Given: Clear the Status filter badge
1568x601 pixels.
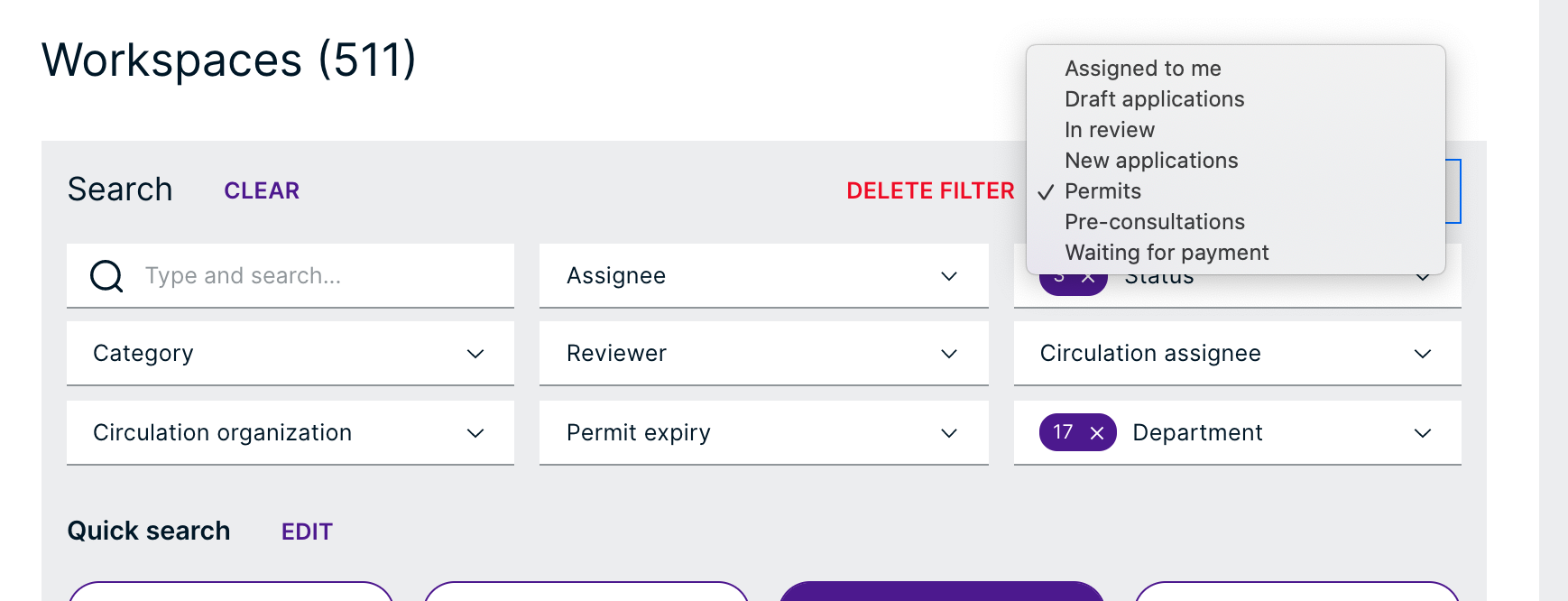Looking at the screenshot, I should coord(1089,279).
